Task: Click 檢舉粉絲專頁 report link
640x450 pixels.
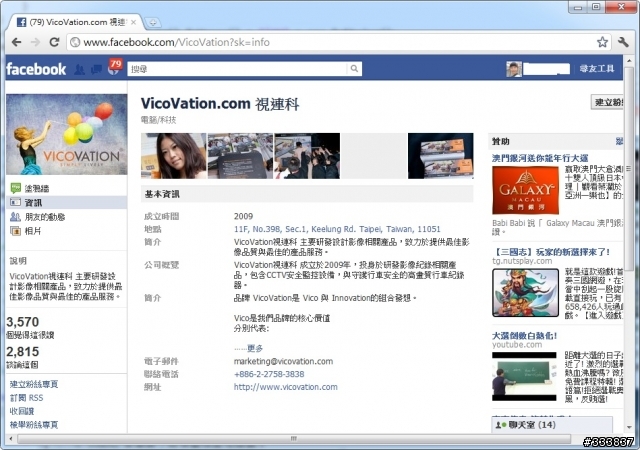Action: click(x=34, y=424)
